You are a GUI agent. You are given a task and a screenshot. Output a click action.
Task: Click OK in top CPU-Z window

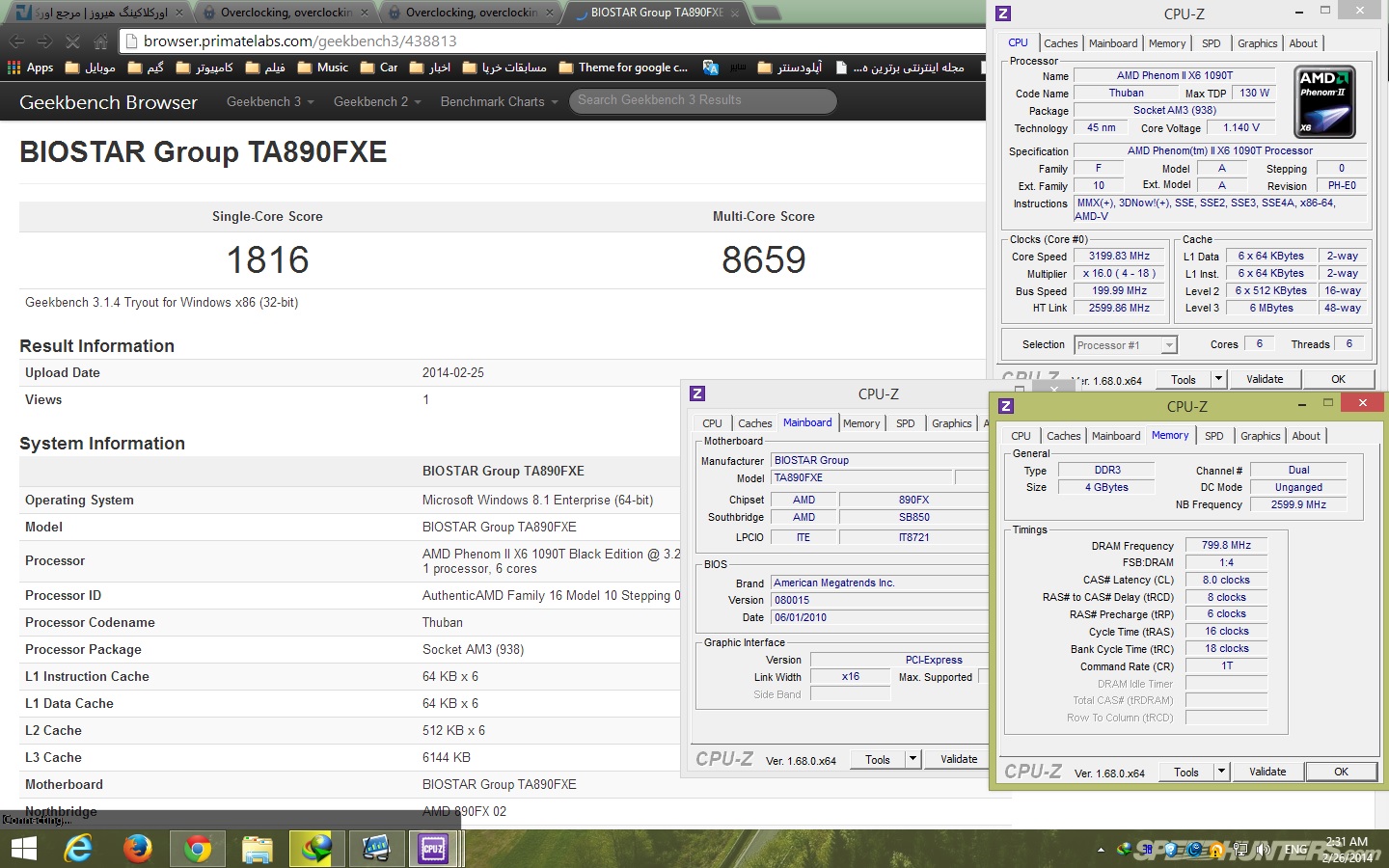coord(1339,379)
